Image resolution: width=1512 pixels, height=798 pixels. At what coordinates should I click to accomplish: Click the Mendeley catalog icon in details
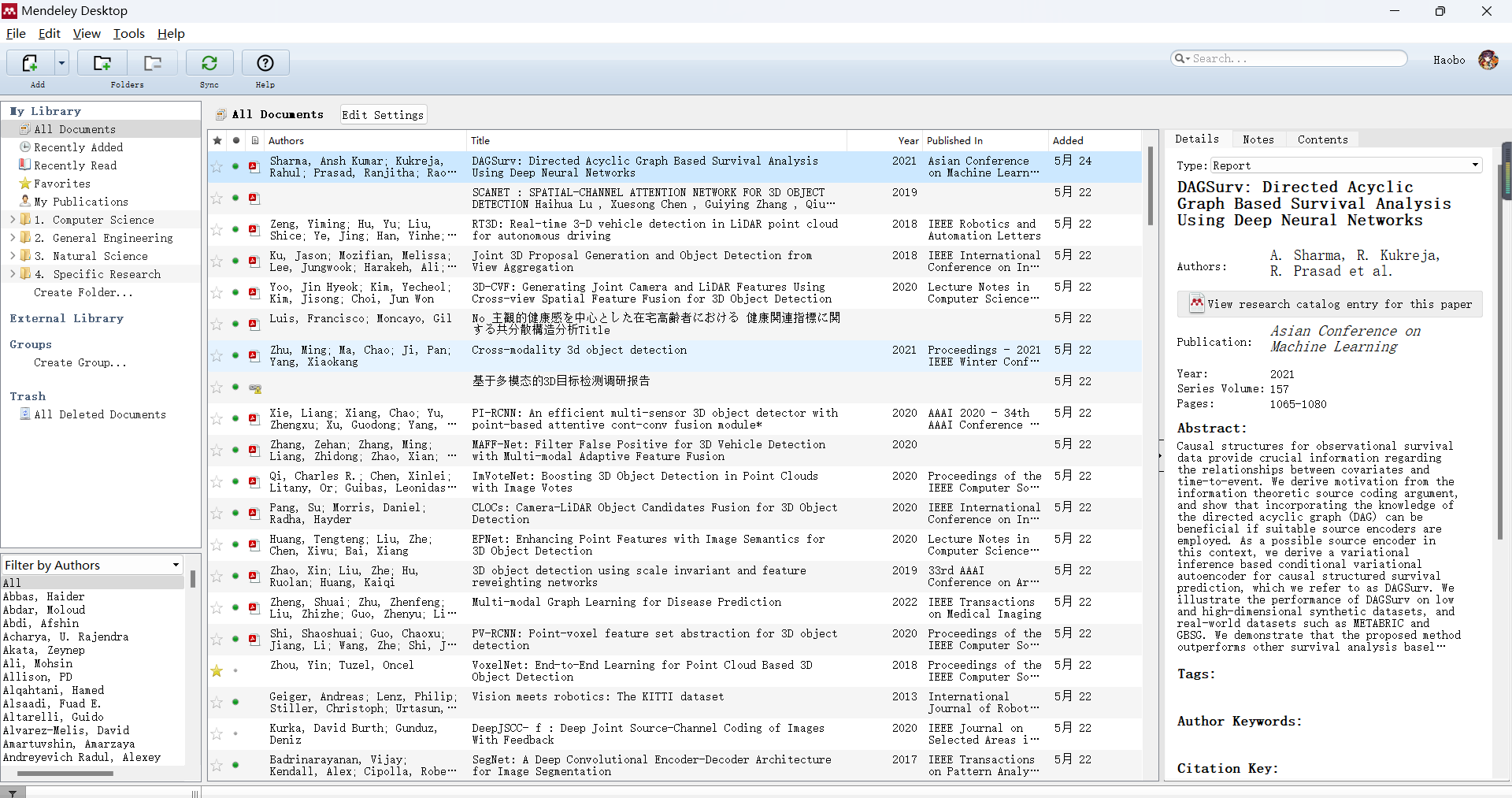click(x=1197, y=303)
